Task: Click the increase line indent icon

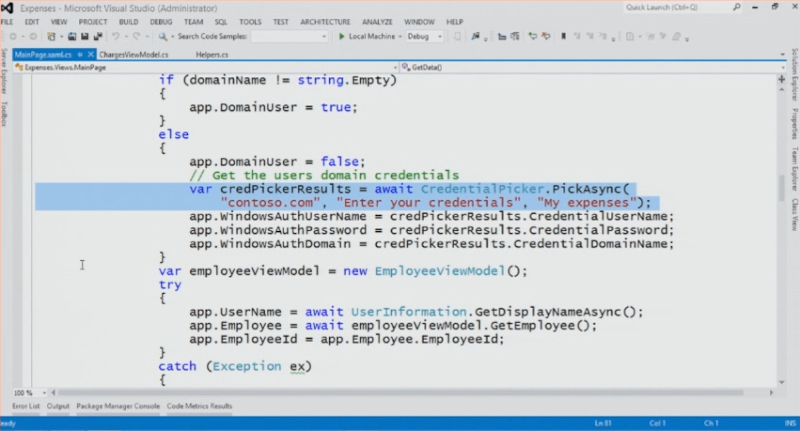Action: [x=515, y=36]
